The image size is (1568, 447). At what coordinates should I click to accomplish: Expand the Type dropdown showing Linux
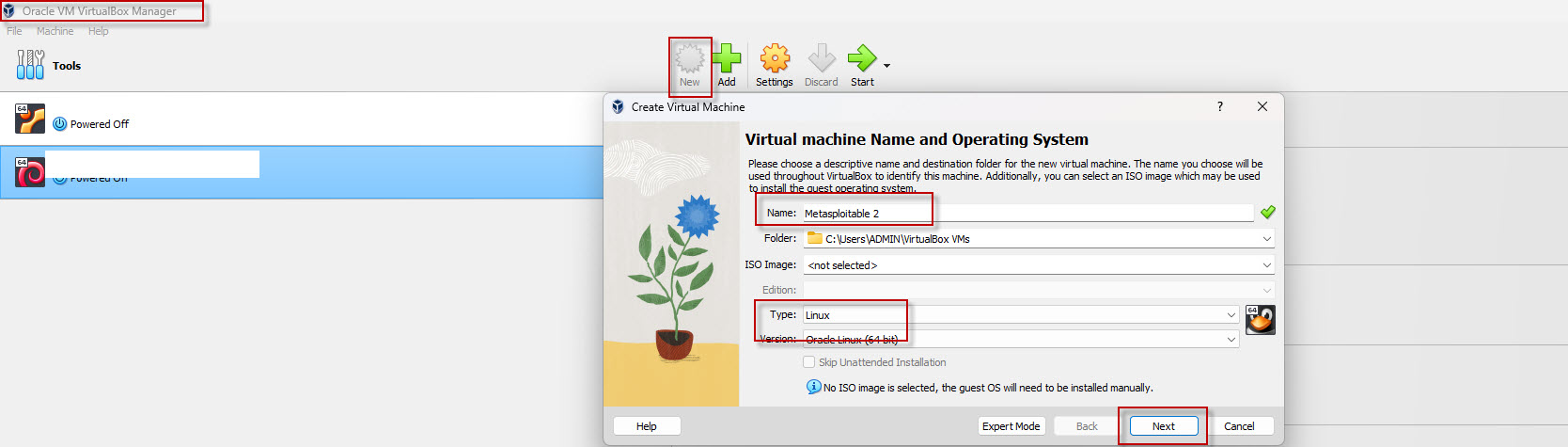pyautogui.click(x=1231, y=314)
